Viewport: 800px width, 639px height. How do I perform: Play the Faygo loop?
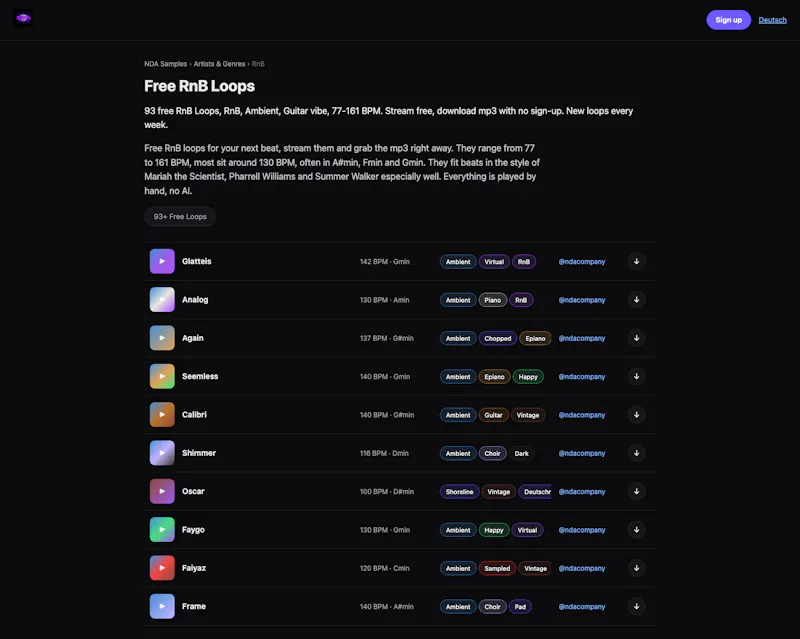[162, 530]
